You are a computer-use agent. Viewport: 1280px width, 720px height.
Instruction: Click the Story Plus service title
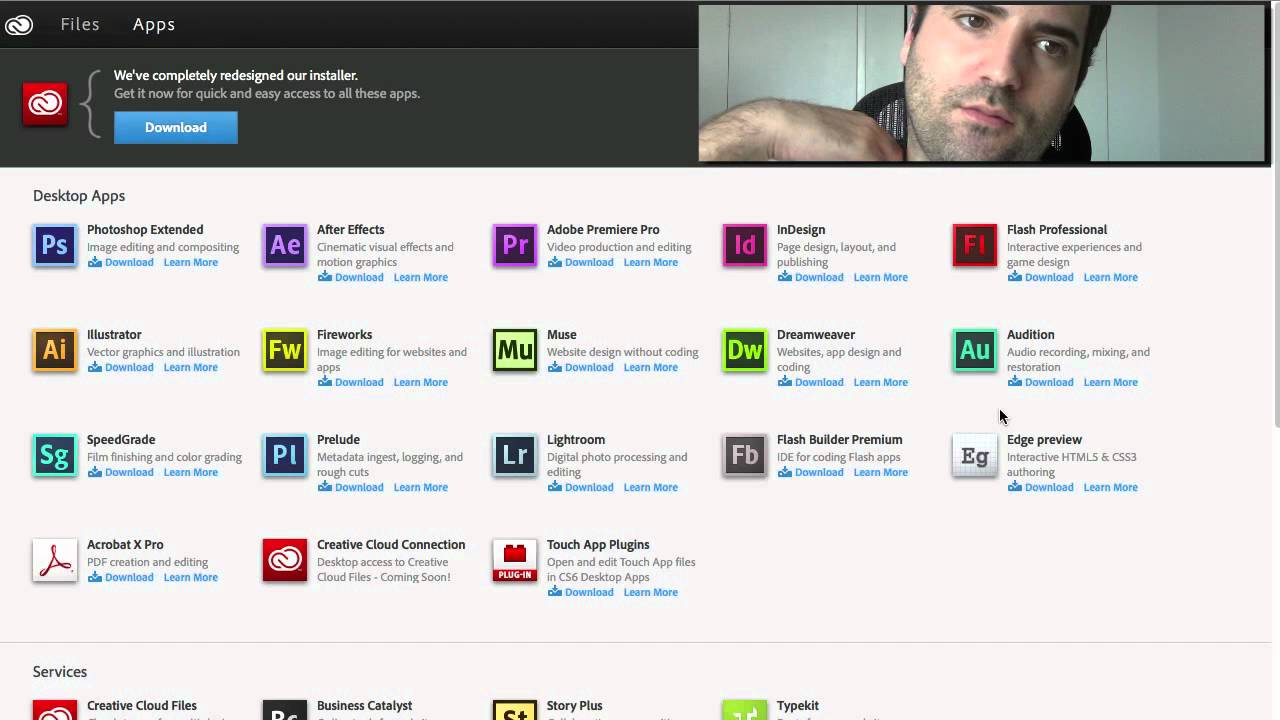point(575,705)
